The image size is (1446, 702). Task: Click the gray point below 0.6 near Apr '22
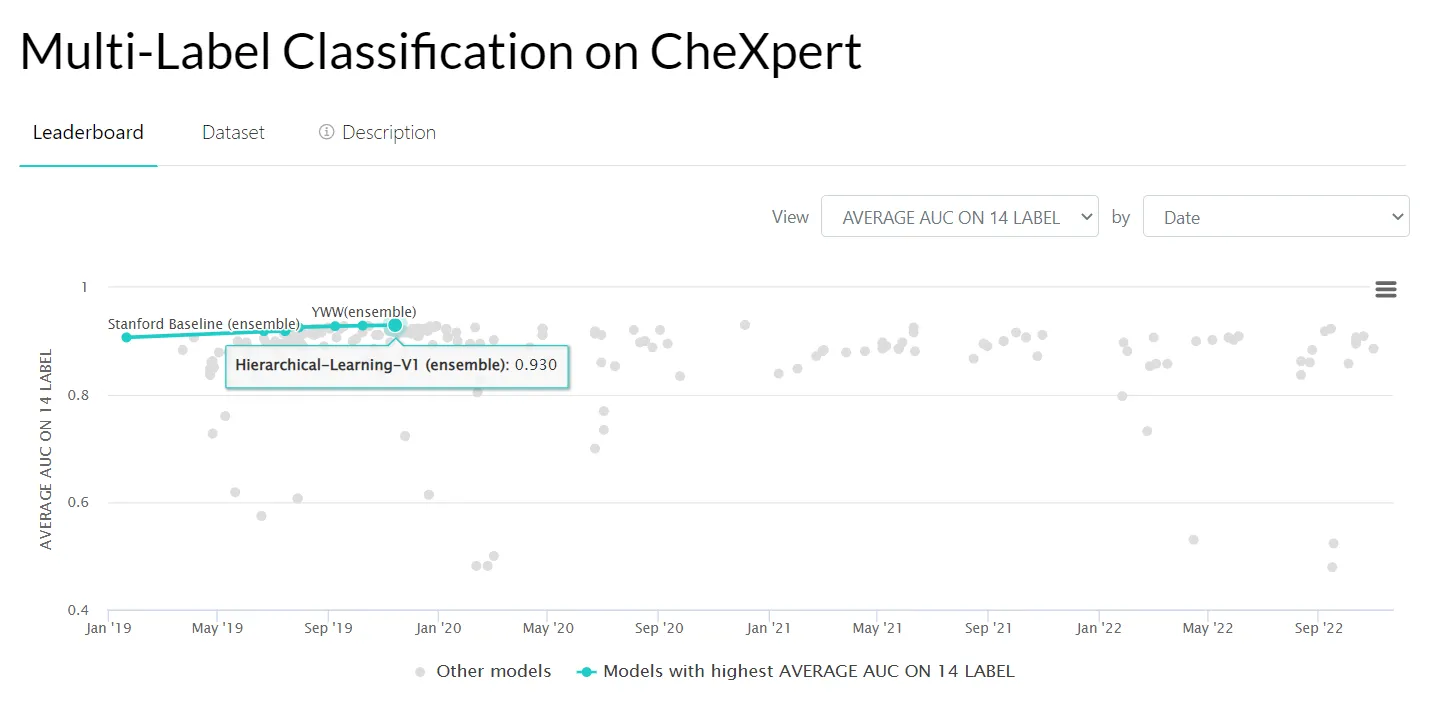pos(1193,539)
